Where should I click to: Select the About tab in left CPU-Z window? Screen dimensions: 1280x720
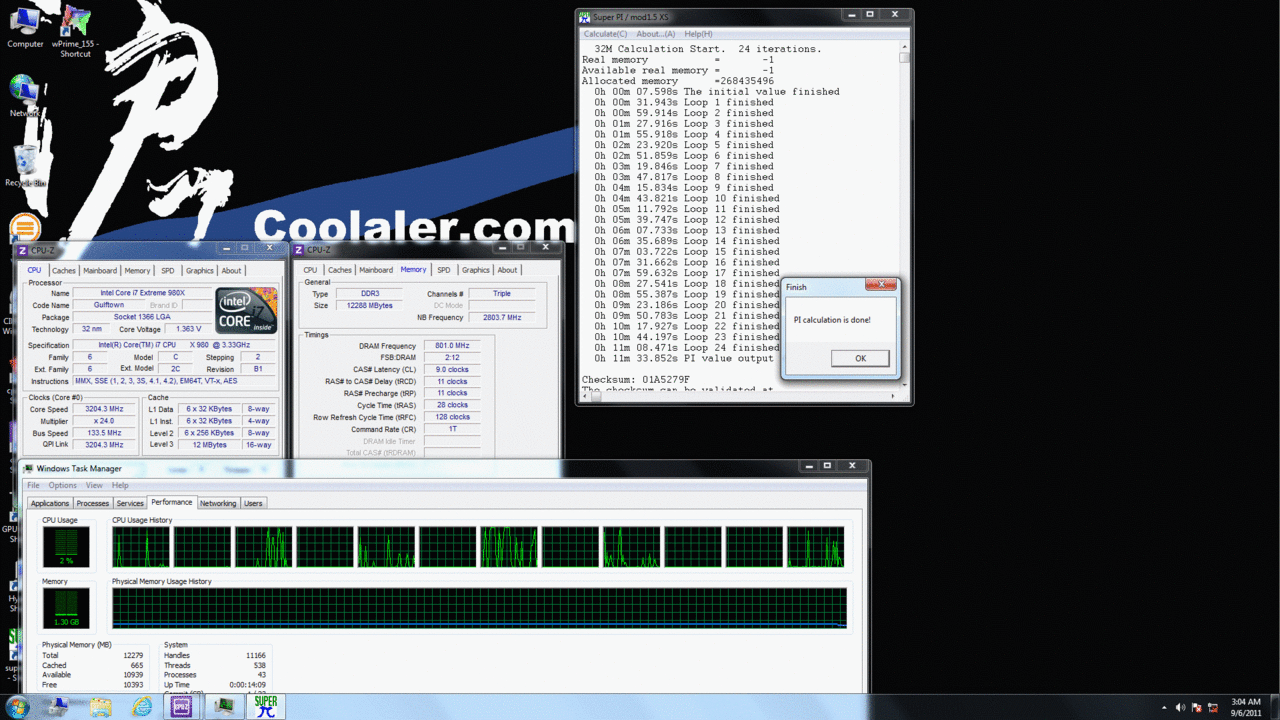coord(231,270)
